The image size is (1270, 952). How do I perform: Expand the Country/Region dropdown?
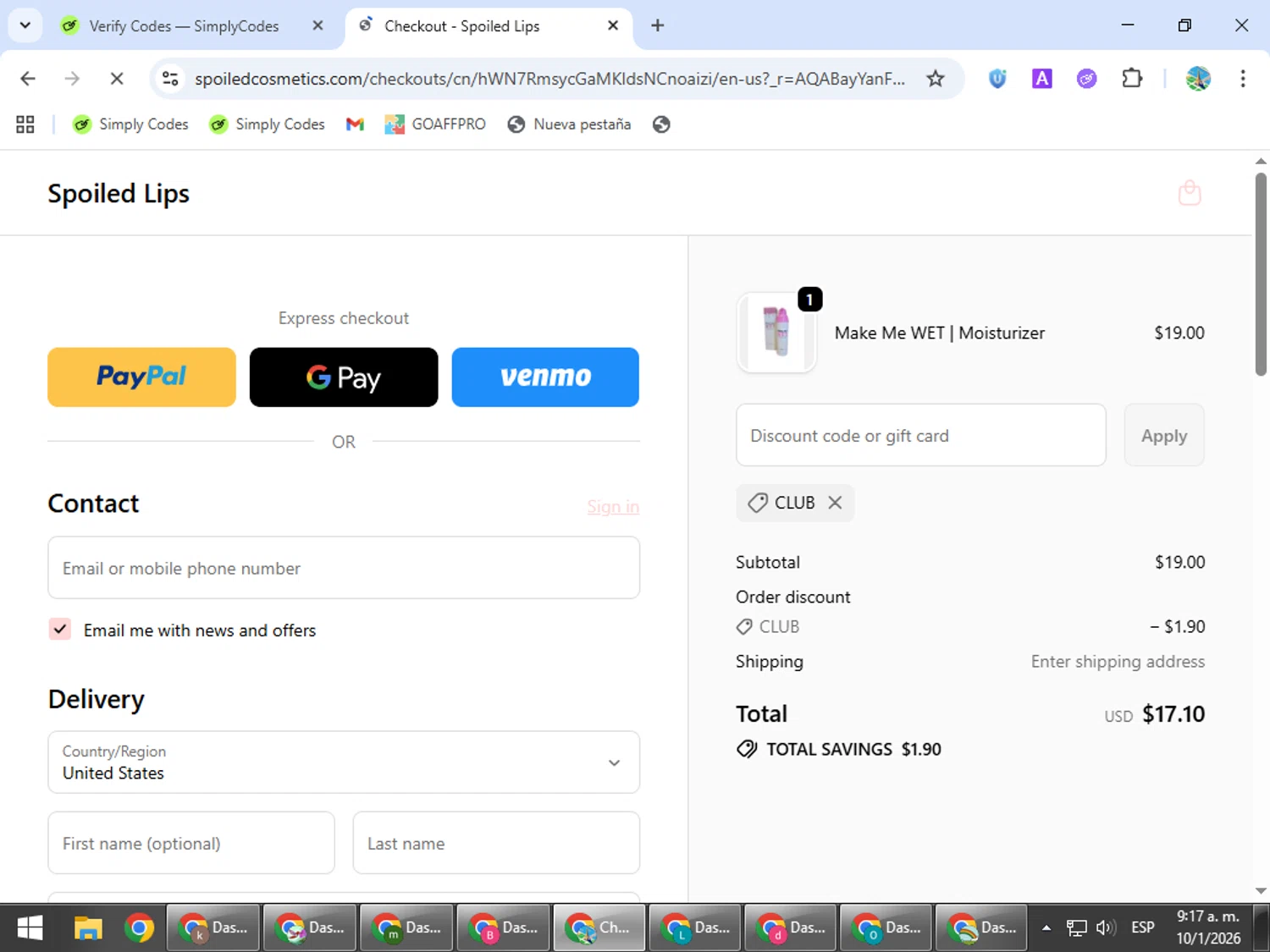coord(344,762)
